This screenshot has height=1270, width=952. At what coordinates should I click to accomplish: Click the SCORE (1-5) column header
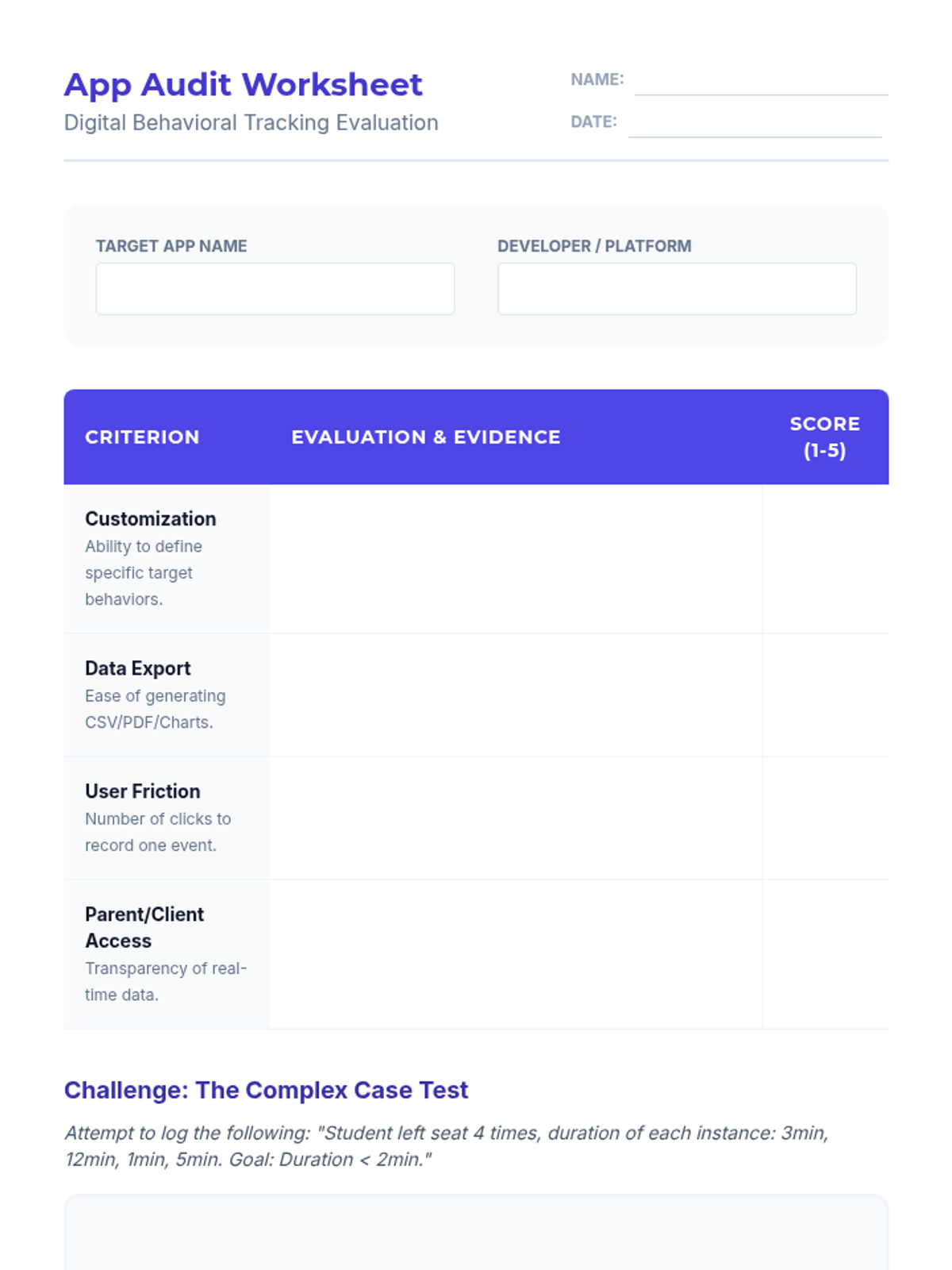824,437
